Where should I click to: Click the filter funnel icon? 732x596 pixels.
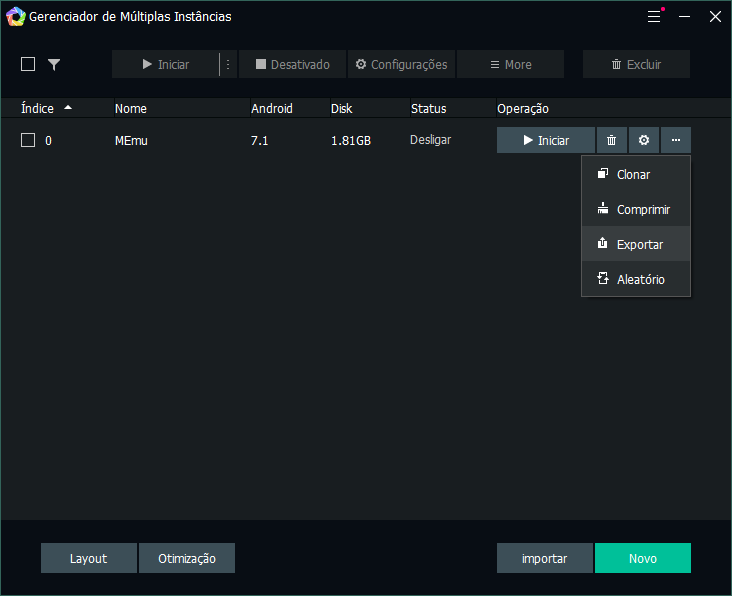coord(54,64)
